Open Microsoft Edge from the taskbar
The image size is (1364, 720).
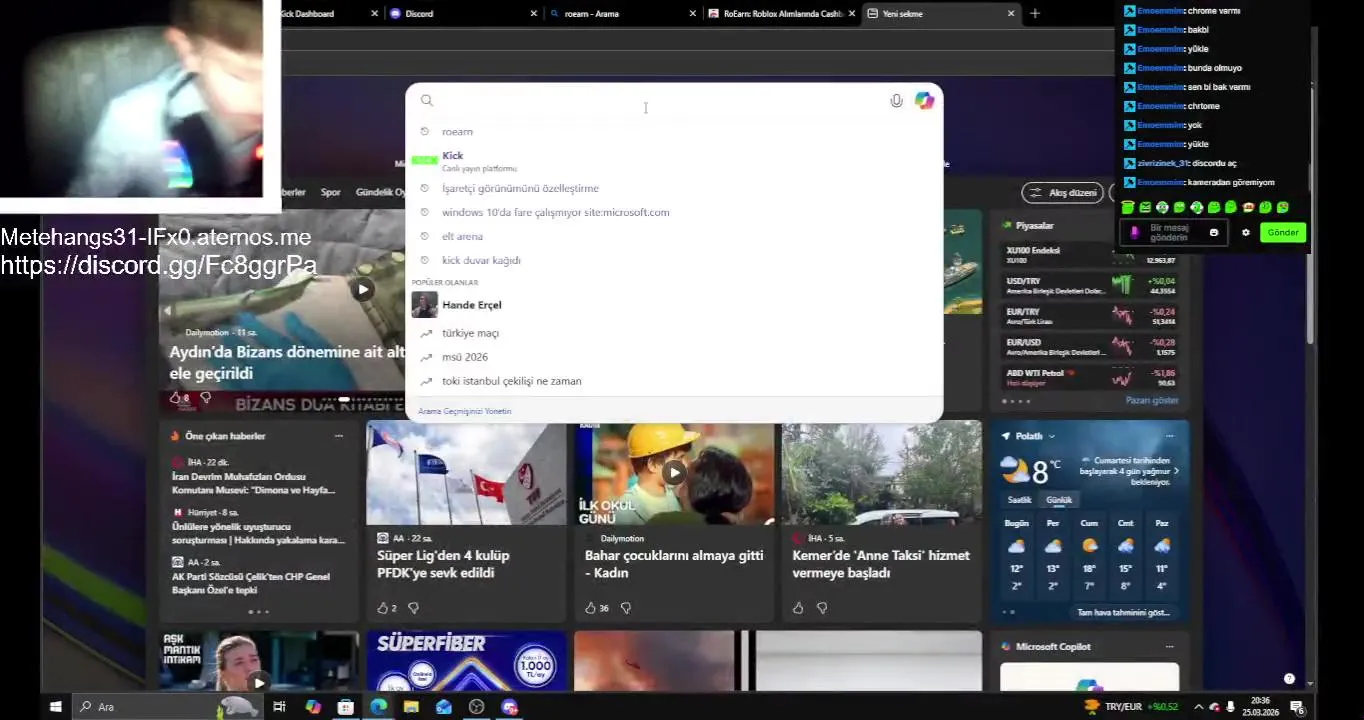coord(378,707)
